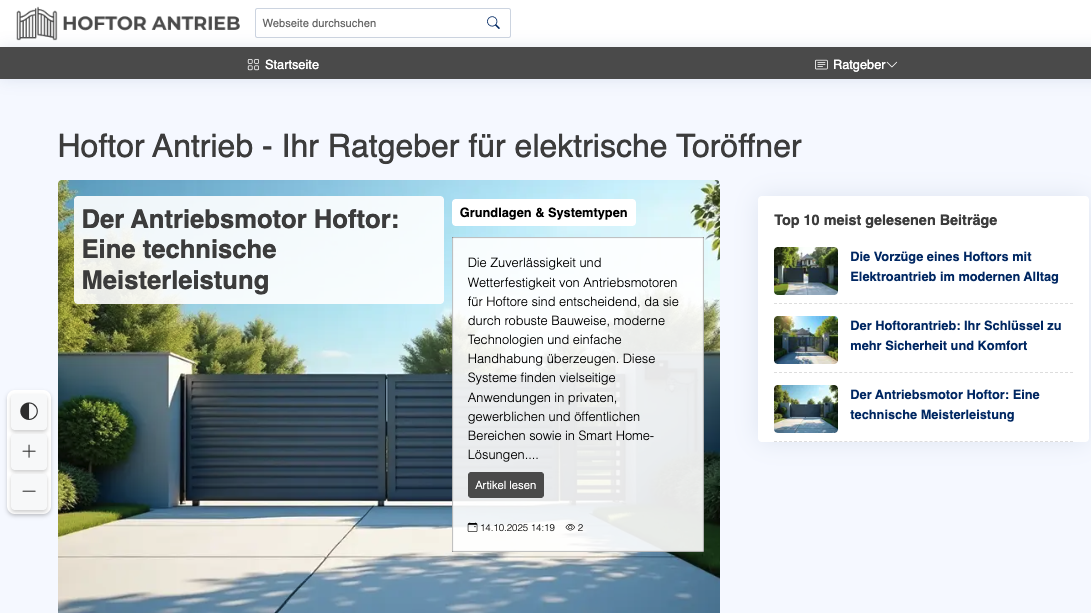Open the Ratgeber menu item
This screenshot has height=613, width=1091.
coord(858,64)
